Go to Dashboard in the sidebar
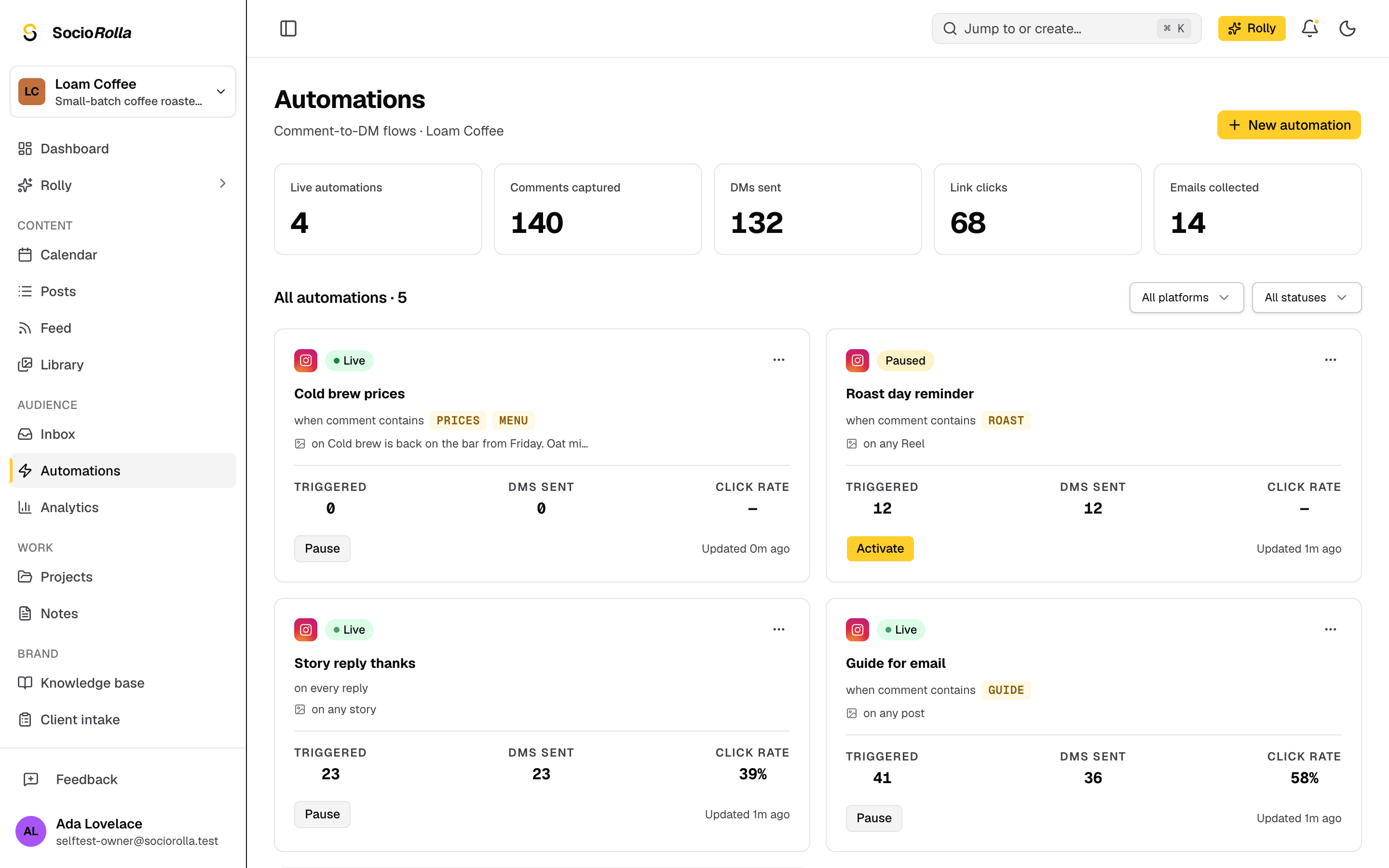Viewport: 1389px width, 868px height. [x=123, y=149]
